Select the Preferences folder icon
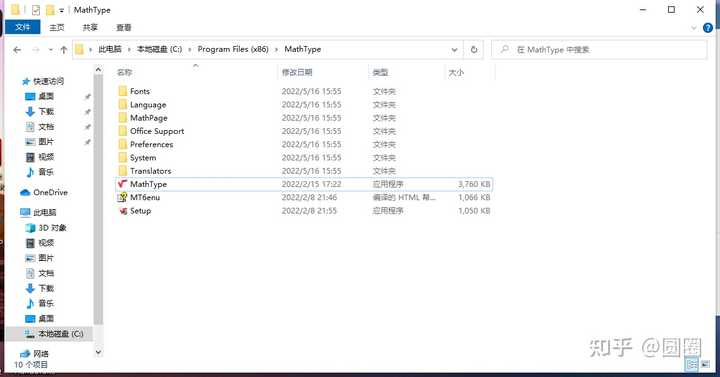Screen dimensions: 720x377 point(123,144)
